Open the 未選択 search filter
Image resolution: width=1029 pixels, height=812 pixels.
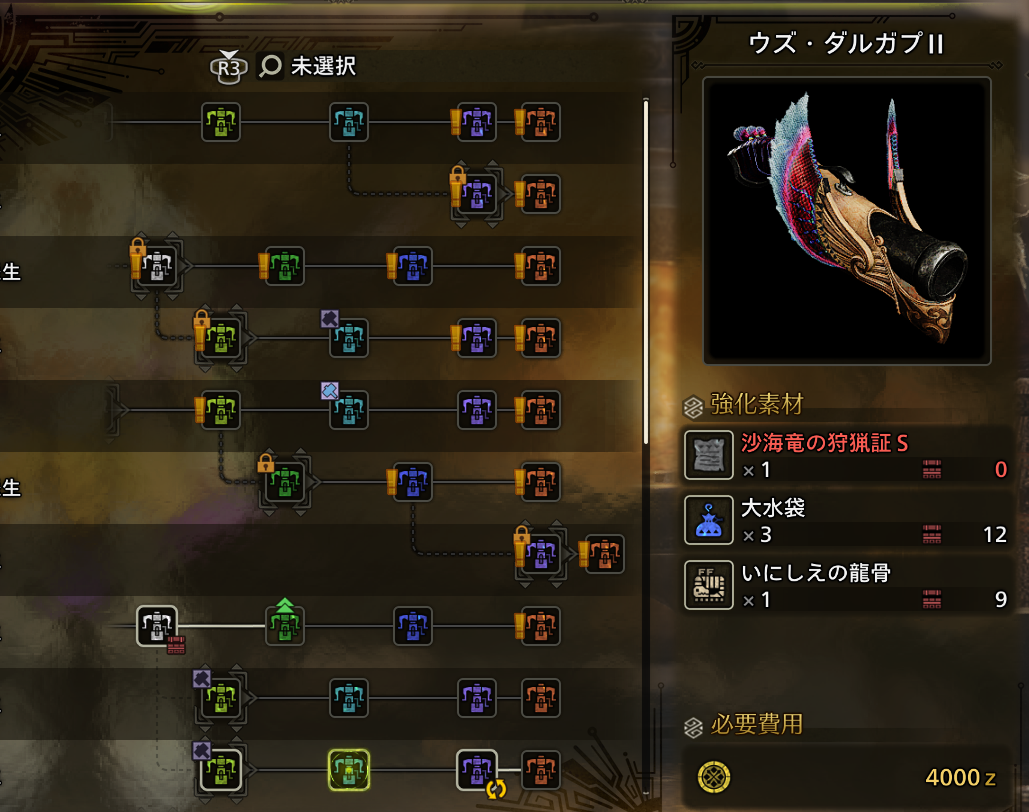click(308, 66)
